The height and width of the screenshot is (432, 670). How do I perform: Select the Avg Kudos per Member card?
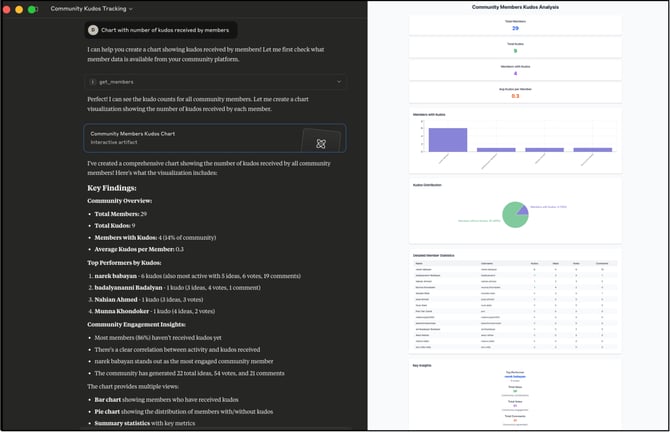coord(515,93)
